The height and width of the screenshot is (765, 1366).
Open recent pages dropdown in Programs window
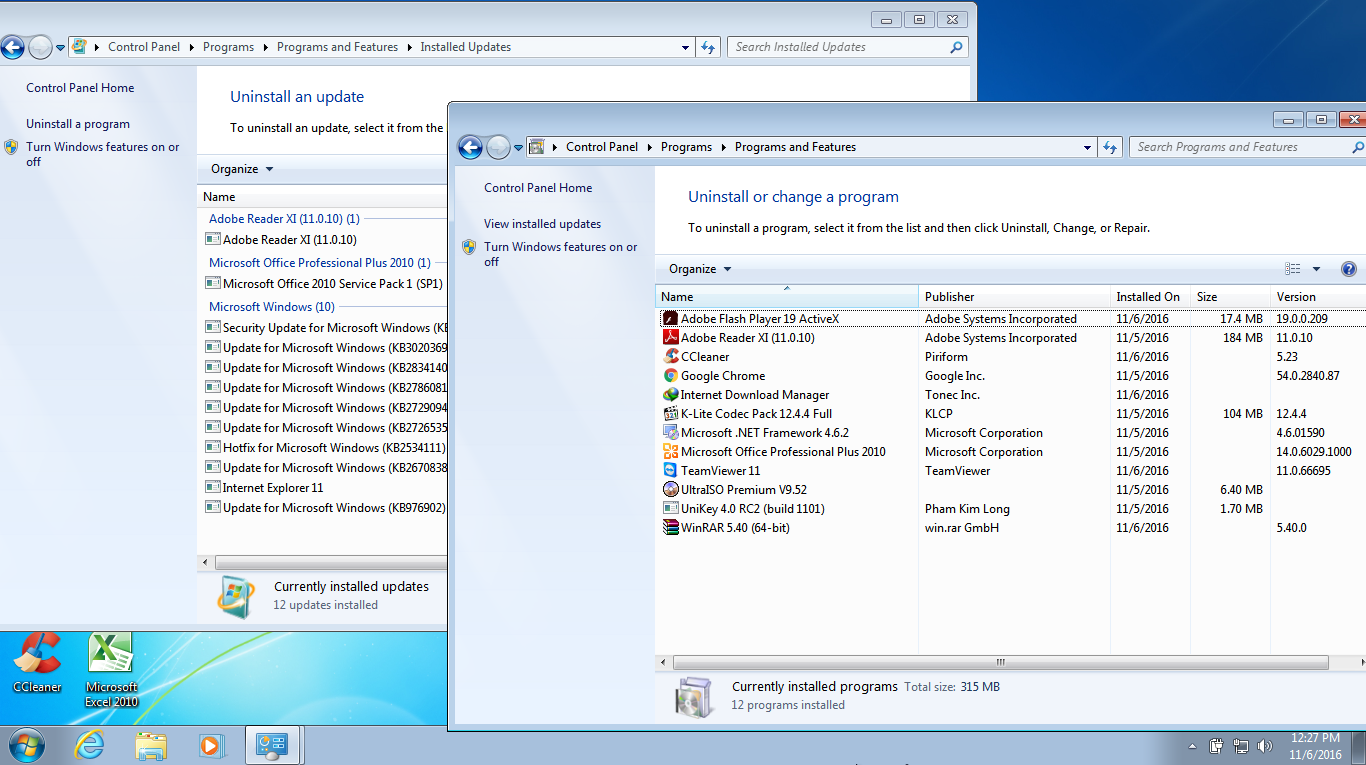coord(518,147)
